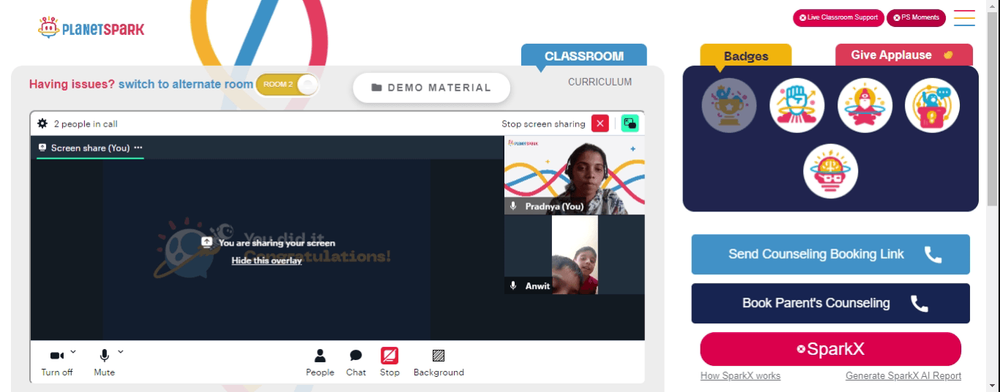
Task: Mute the microphone
Action: pos(105,363)
